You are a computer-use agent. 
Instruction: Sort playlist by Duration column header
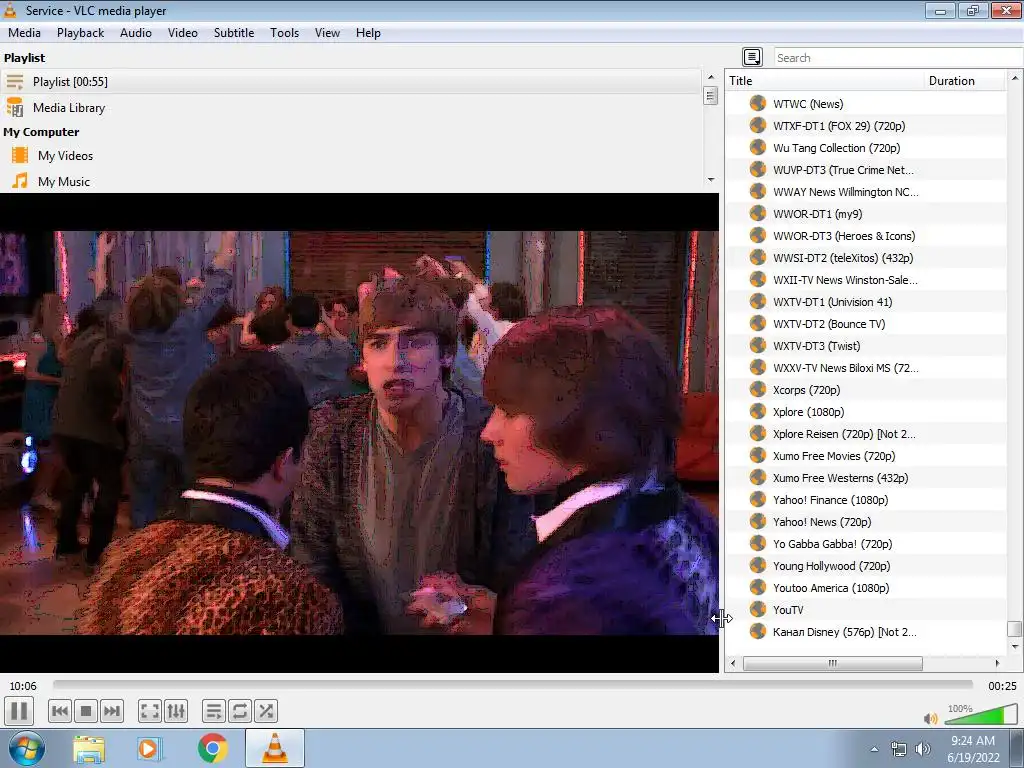pos(965,80)
